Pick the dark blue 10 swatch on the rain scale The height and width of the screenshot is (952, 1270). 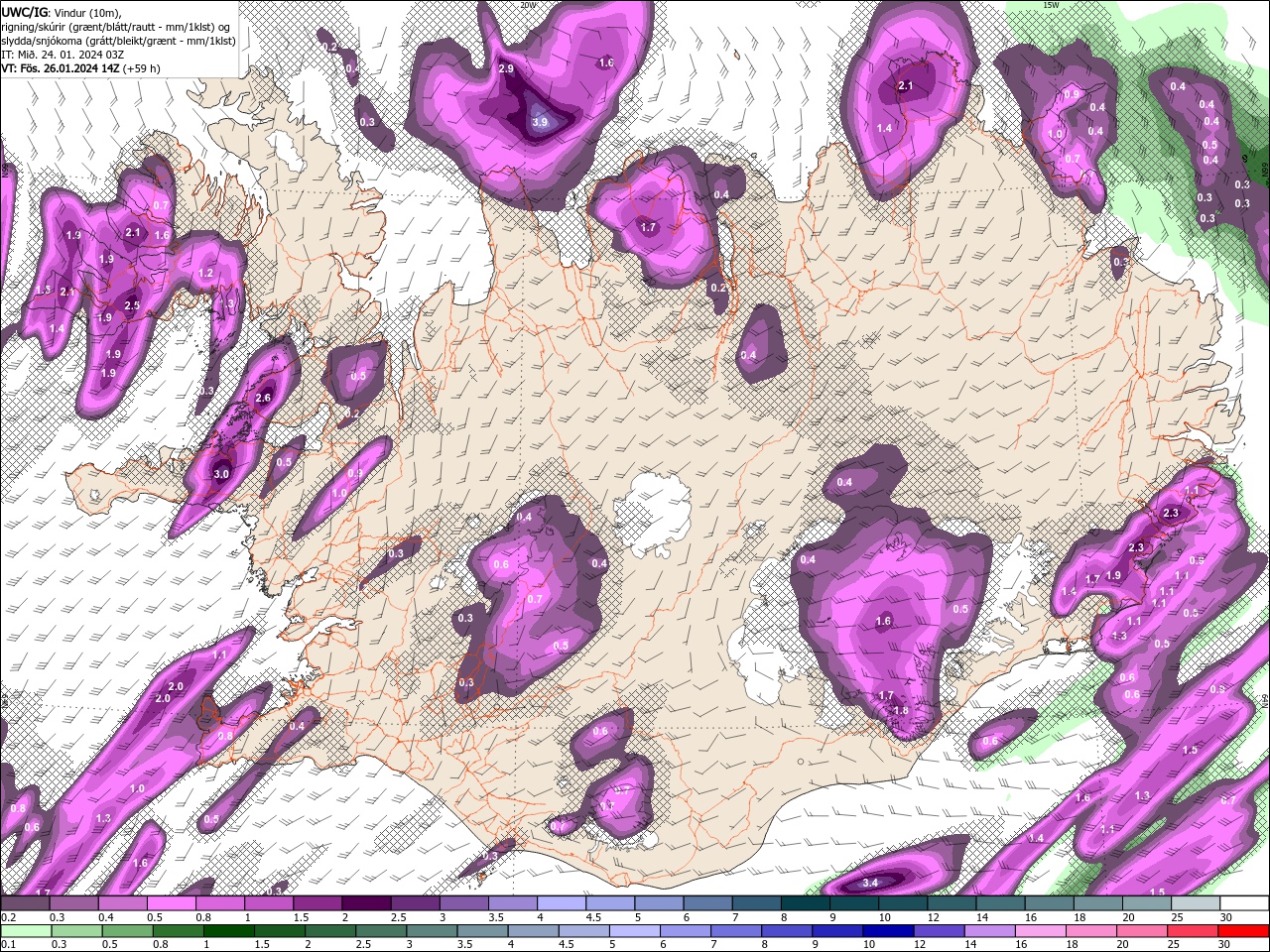887,931
